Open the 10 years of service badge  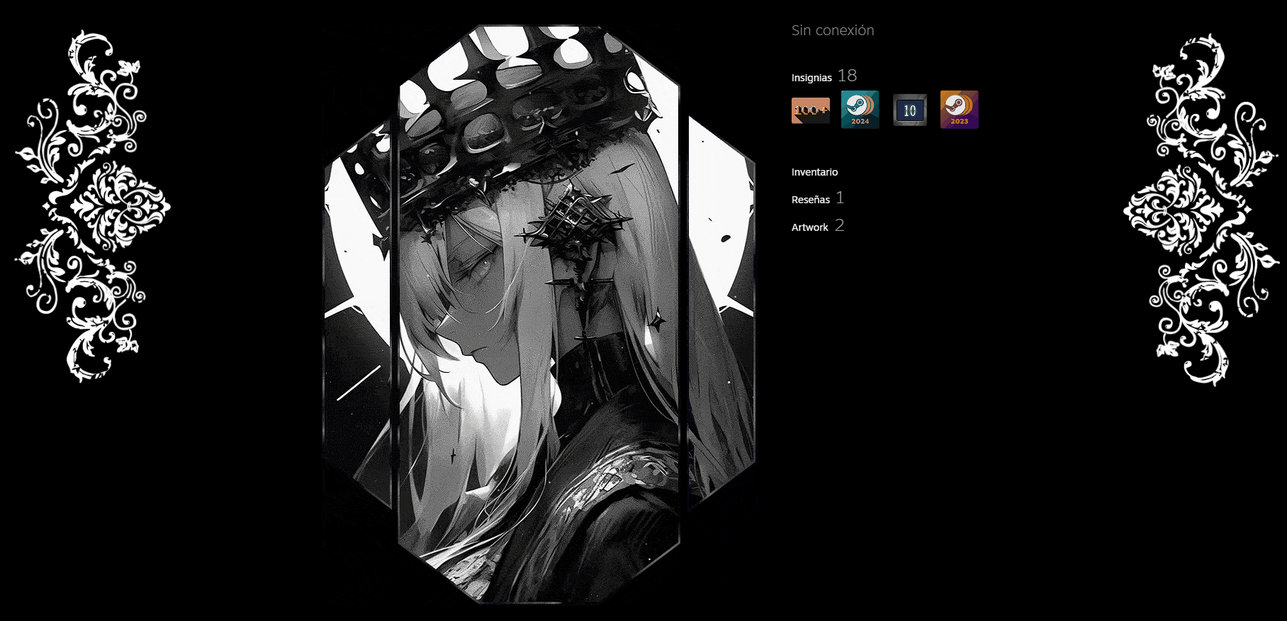click(910, 110)
